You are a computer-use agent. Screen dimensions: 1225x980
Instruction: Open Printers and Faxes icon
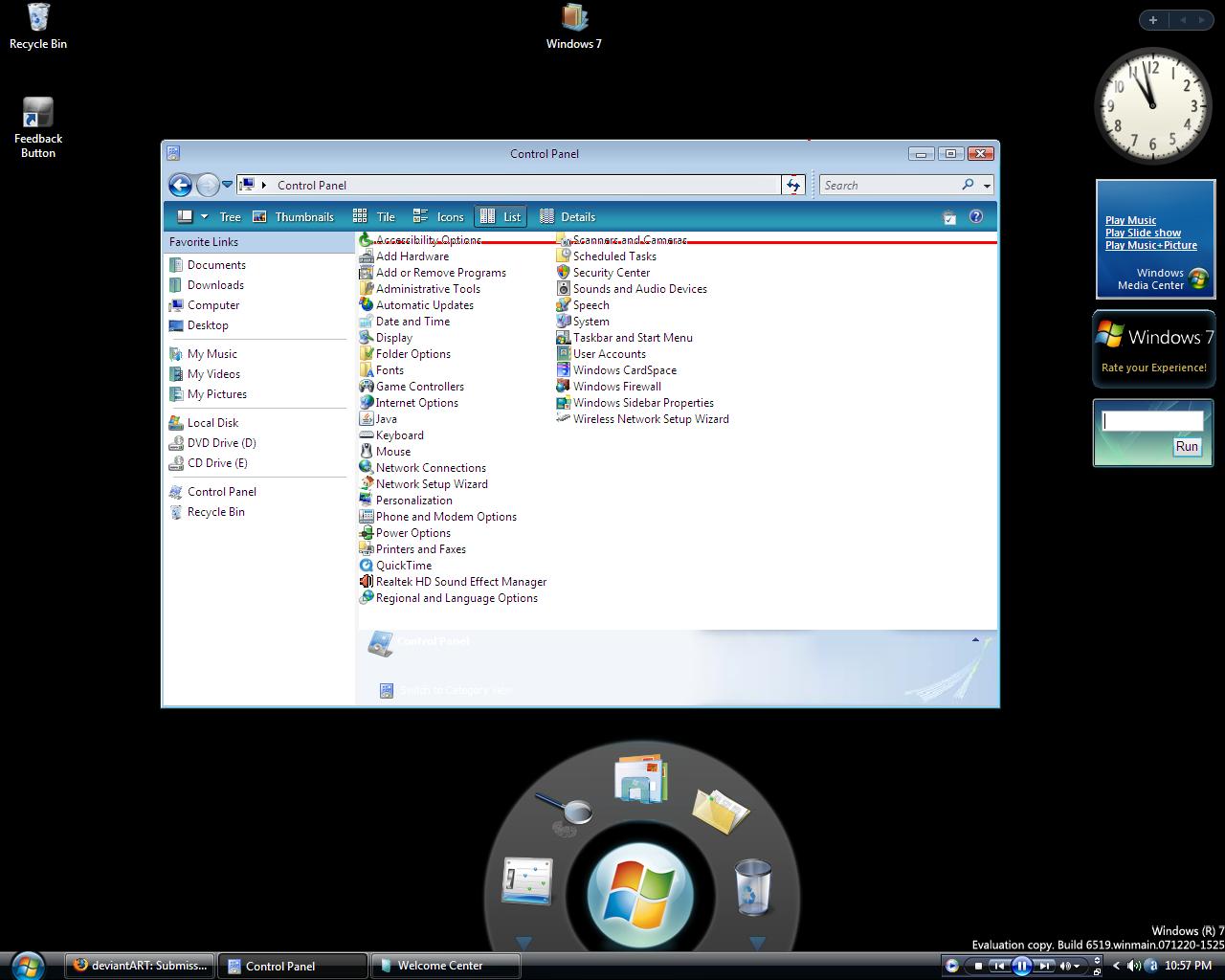click(367, 549)
